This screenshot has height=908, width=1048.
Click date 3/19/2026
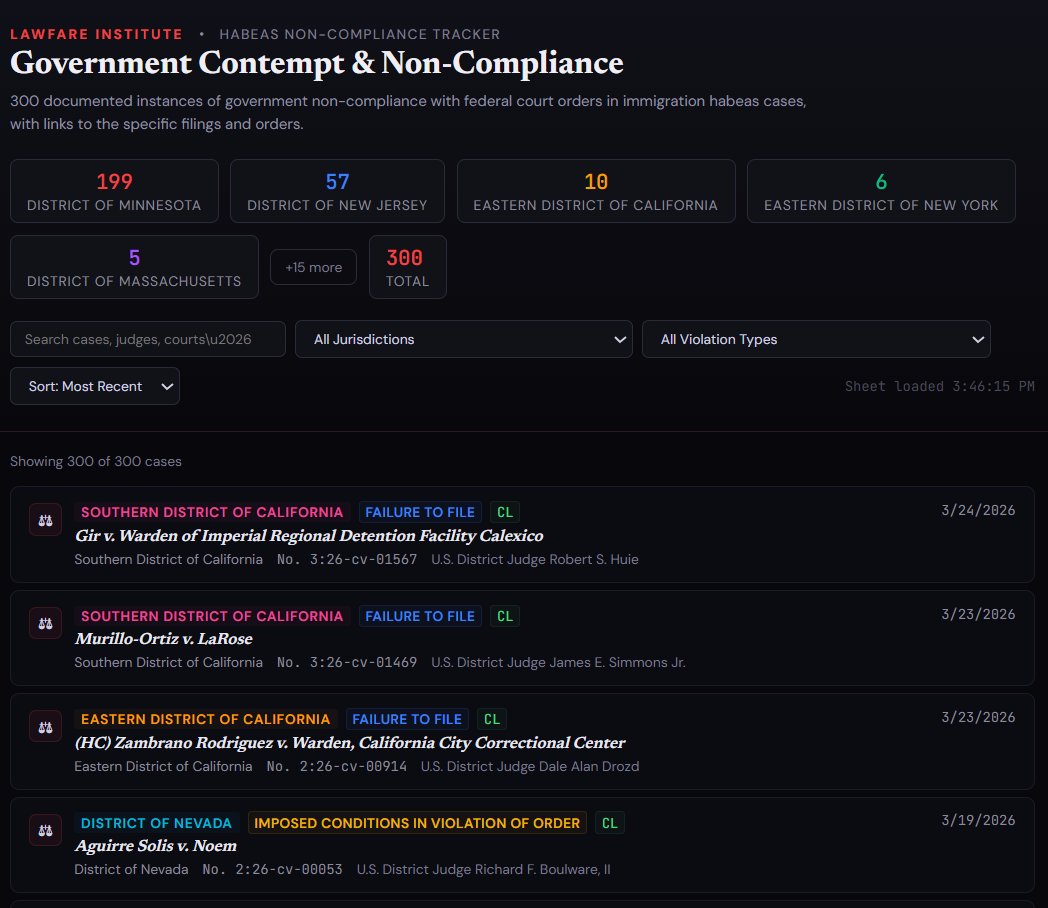click(x=978, y=820)
